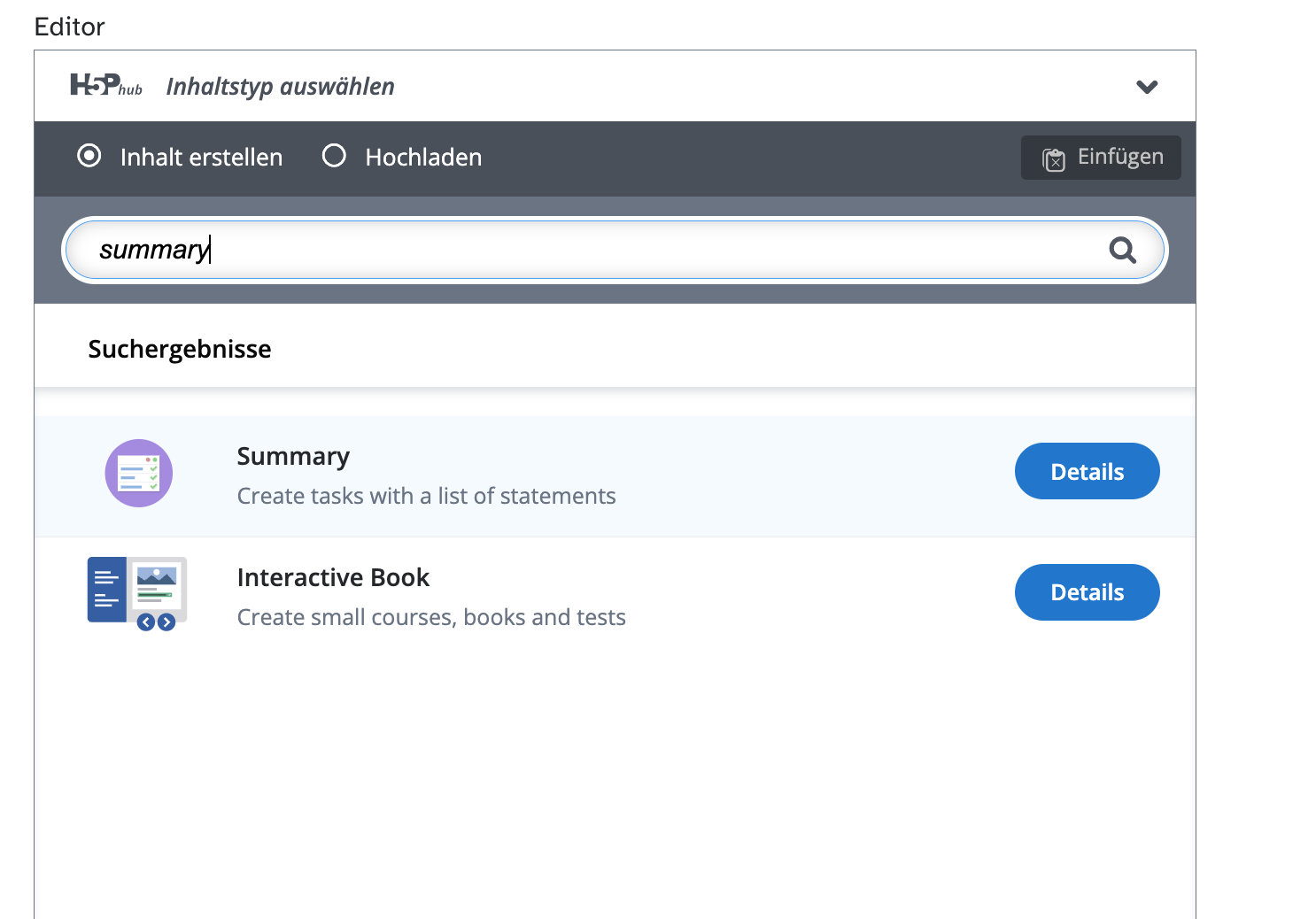Click the Inhaltstyp auswählen header title
The image size is (1316, 919).
pyautogui.click(x=280, y=87)
